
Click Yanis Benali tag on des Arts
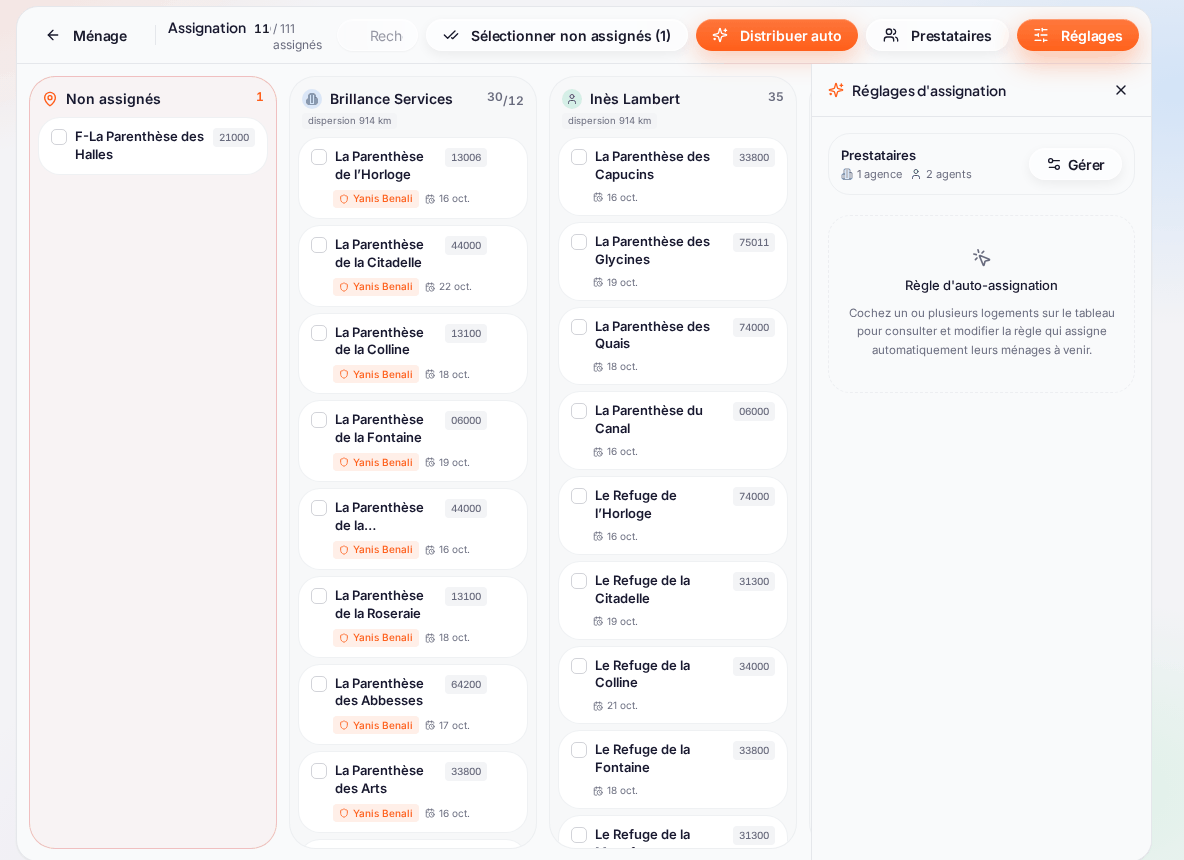pos(376,814)
